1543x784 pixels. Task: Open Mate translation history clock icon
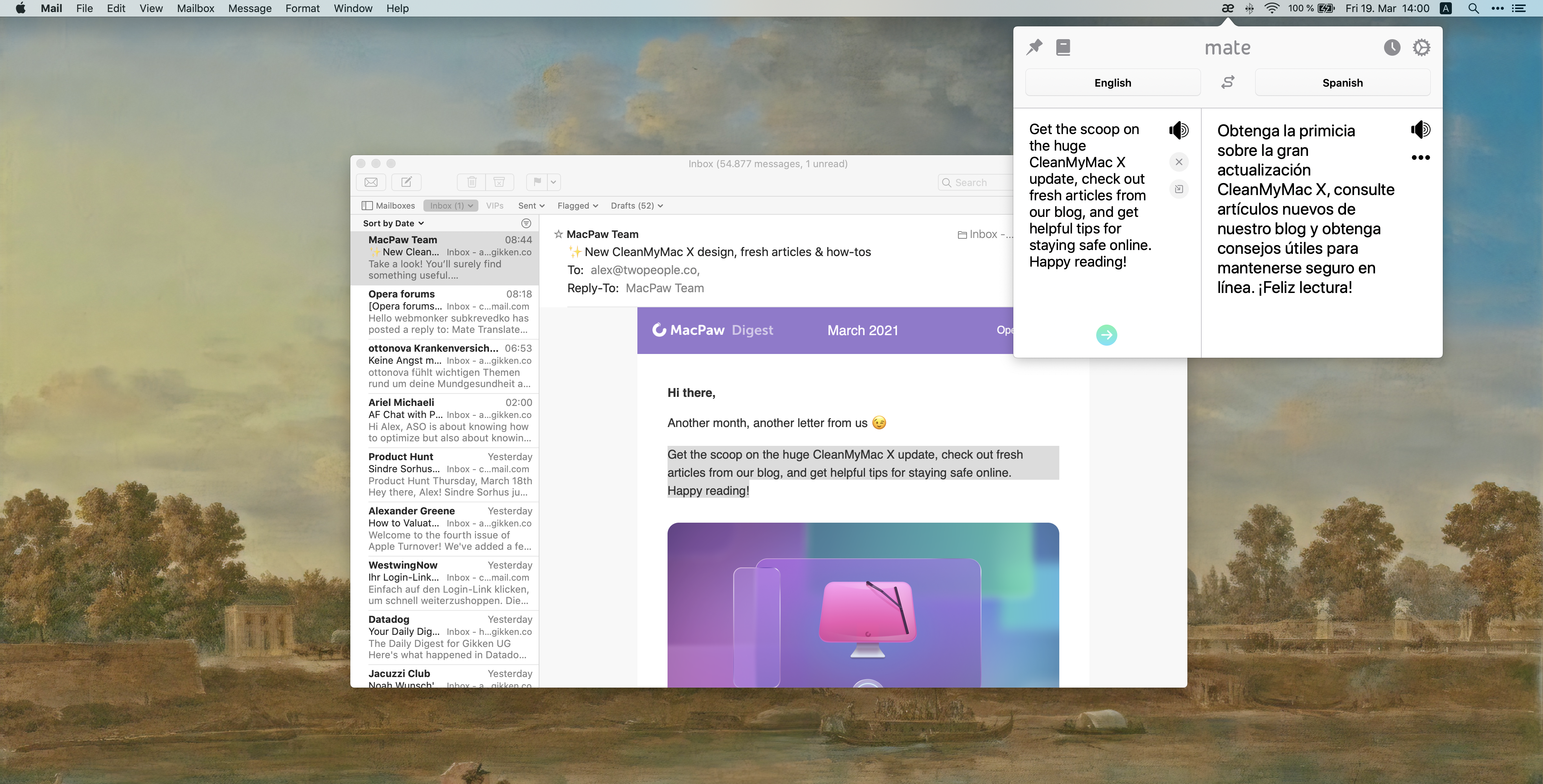click(x=1392, y=47)
